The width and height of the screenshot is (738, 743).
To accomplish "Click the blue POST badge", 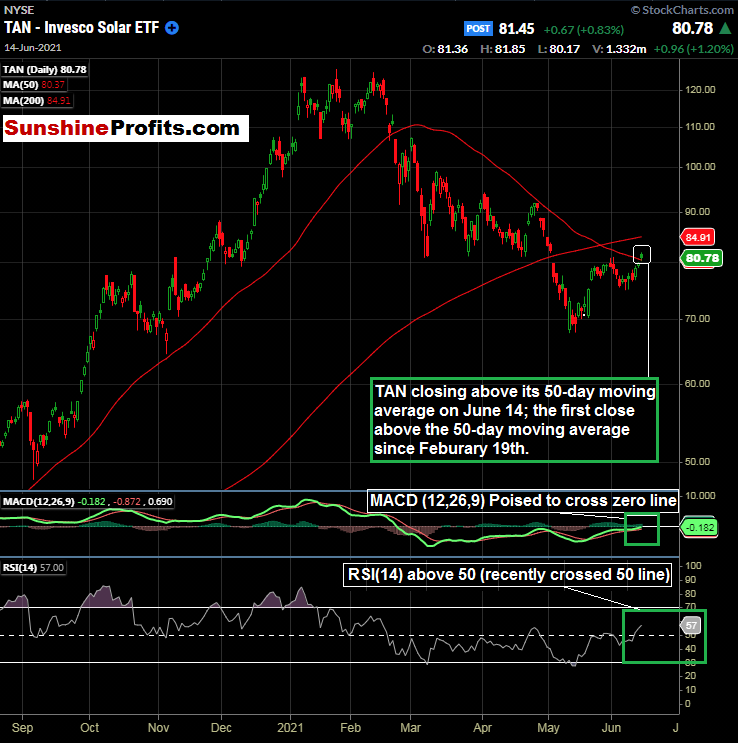I will click(478, 29).
